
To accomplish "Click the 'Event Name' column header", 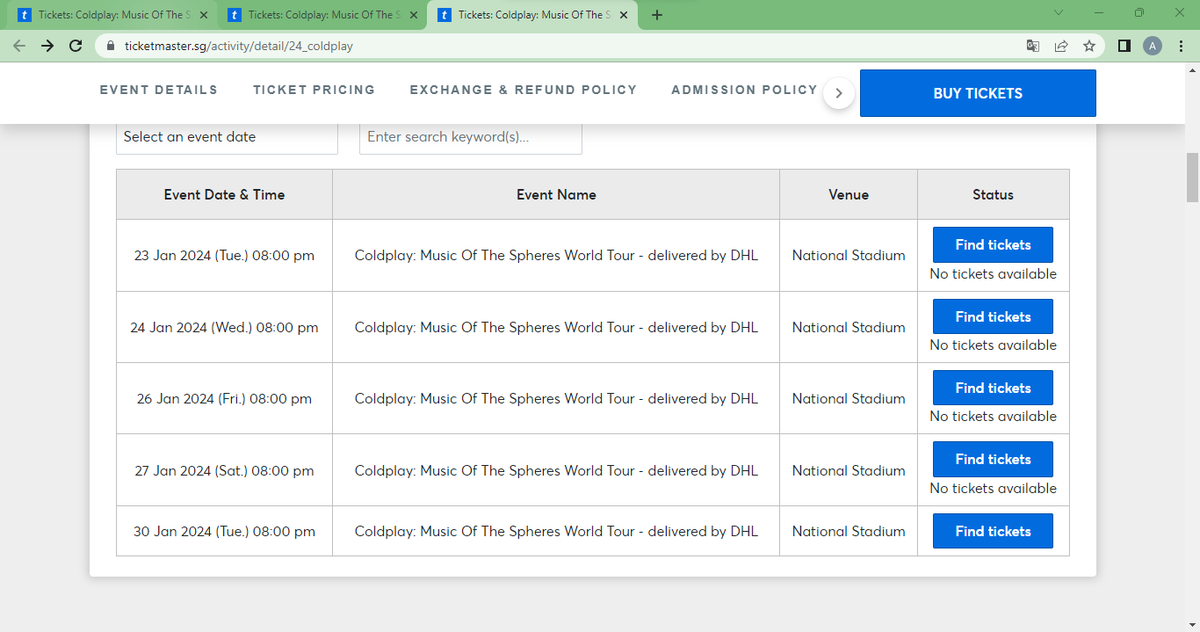I will (556, 195).
